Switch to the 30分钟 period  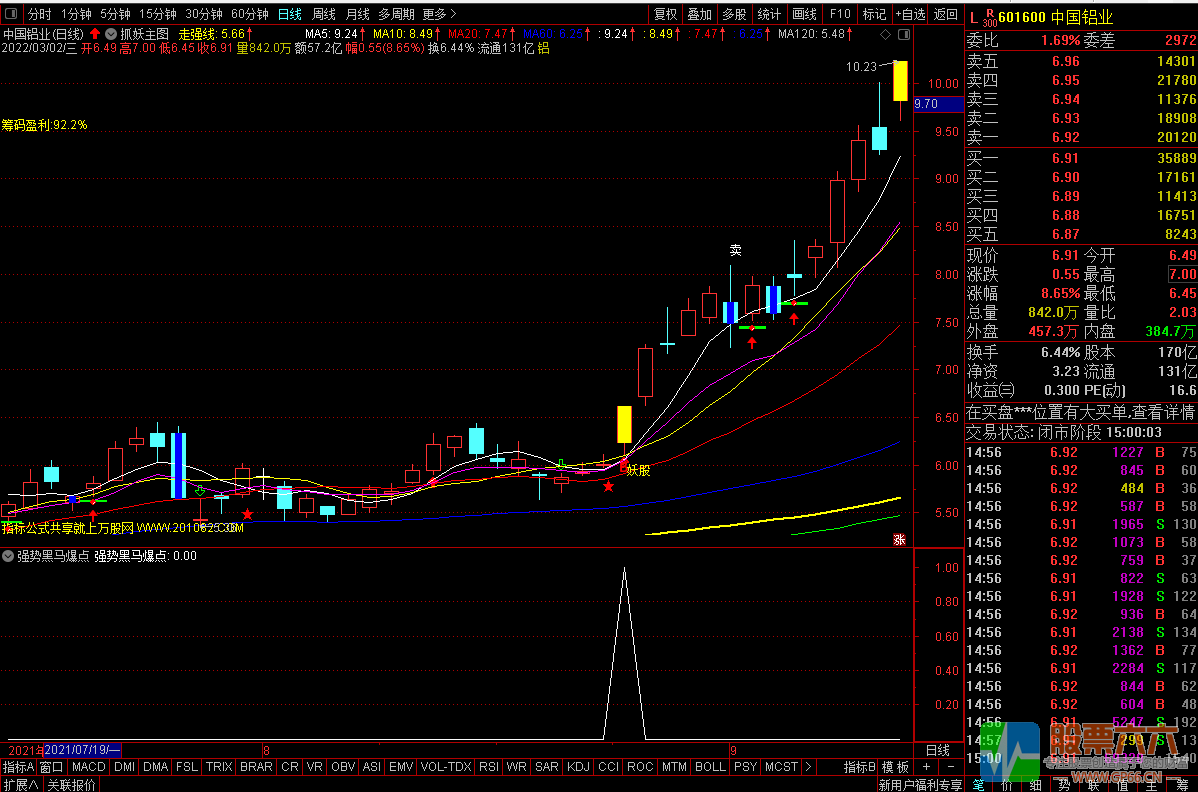[x=203, y=14]
